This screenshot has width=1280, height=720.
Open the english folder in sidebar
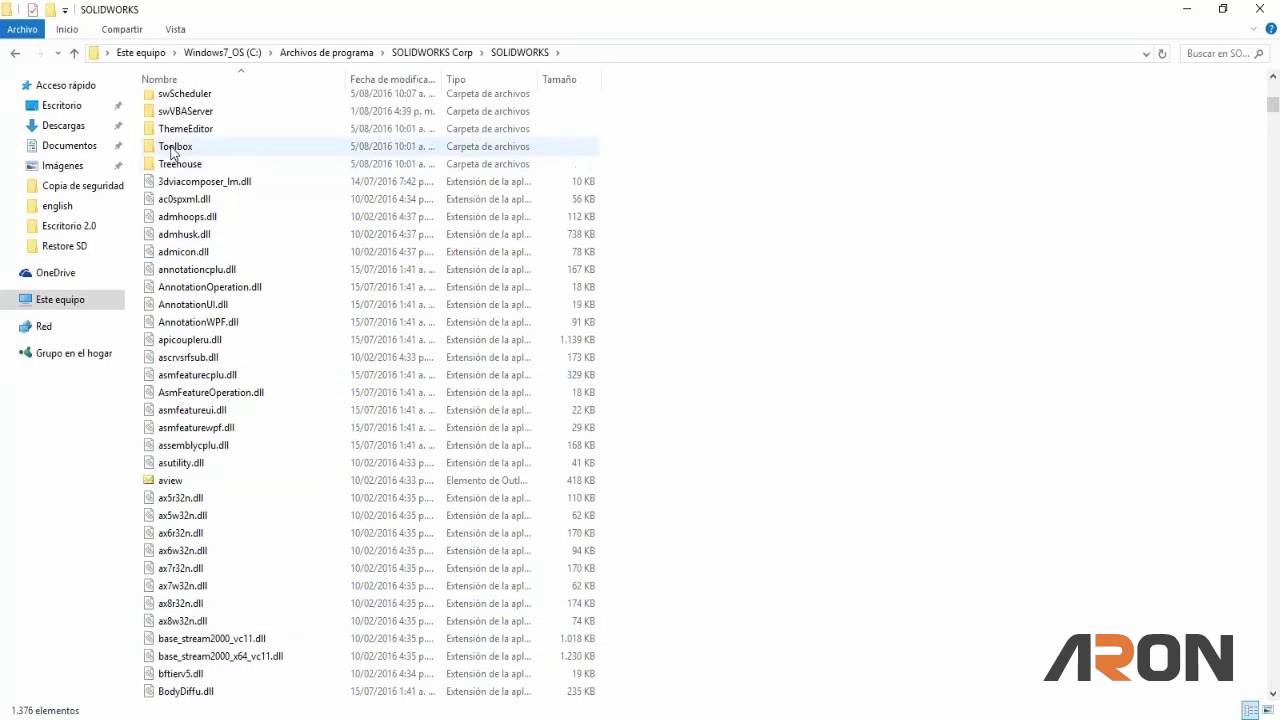(57, 206)
